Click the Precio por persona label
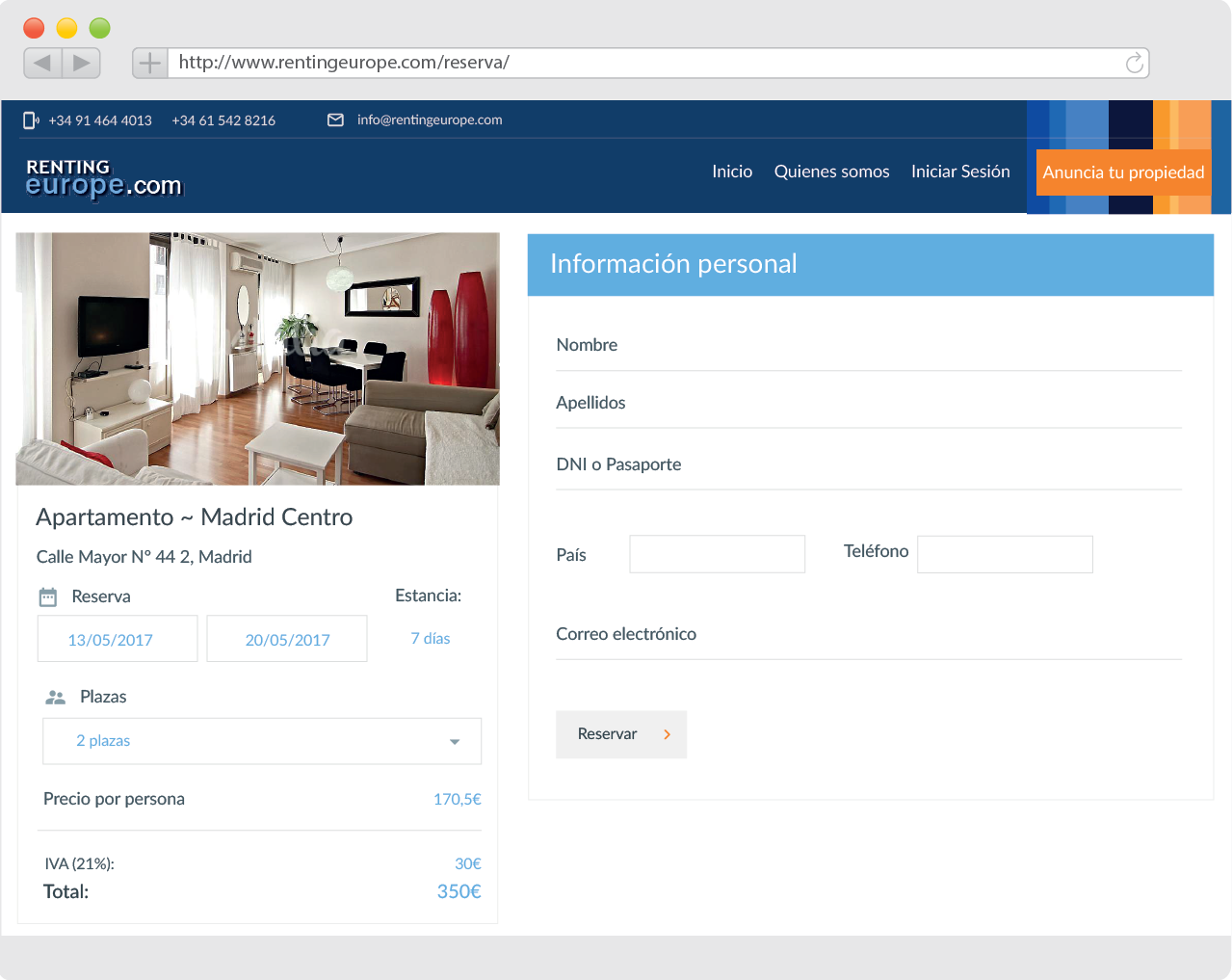Viewport: 1232px width, 980px height. pos(114,799)
